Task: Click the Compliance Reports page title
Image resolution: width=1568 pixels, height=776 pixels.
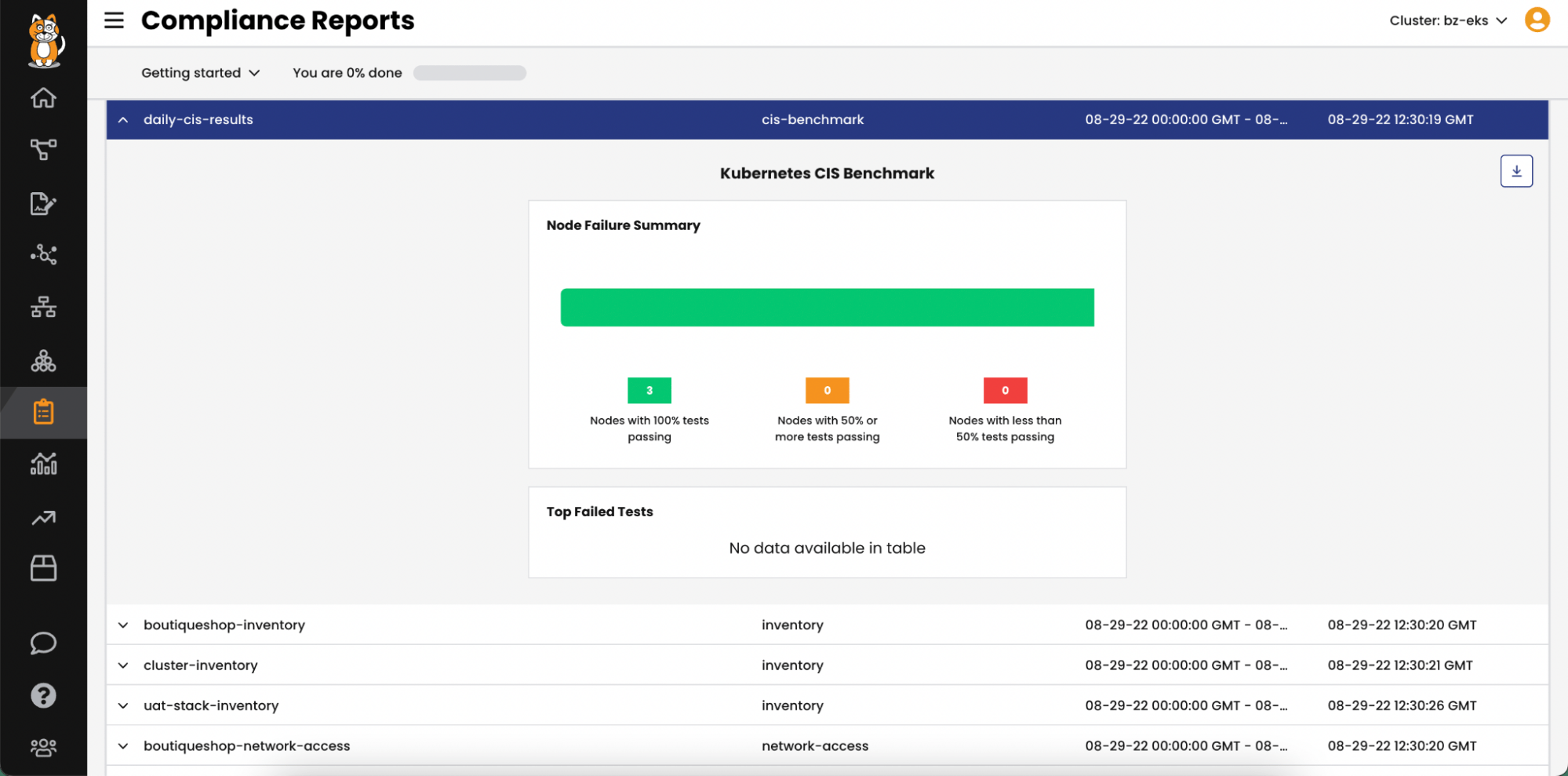Action: 278,20
